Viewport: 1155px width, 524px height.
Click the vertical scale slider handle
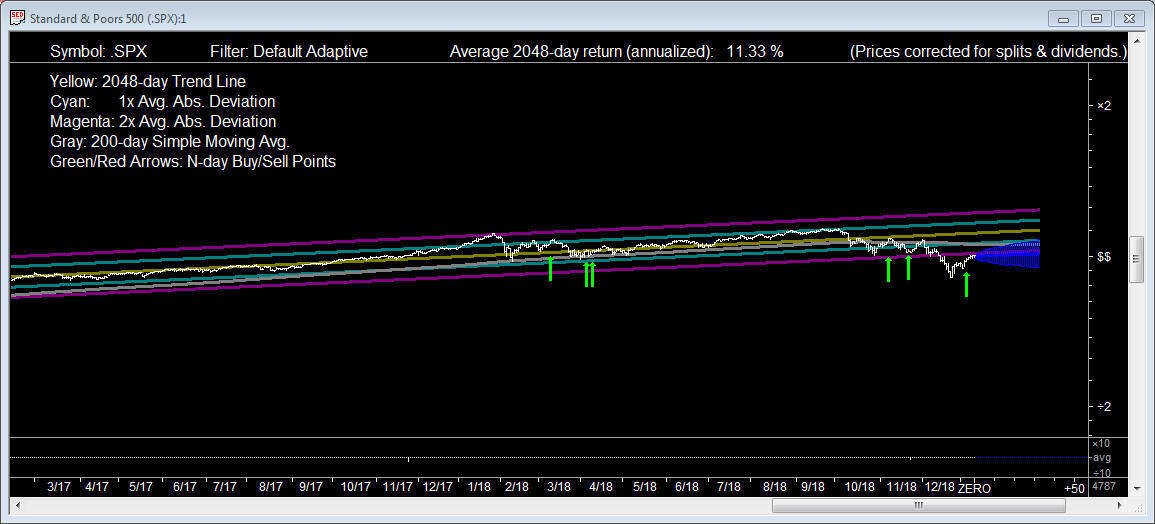pyautogui.click(x=1137, y=259)
